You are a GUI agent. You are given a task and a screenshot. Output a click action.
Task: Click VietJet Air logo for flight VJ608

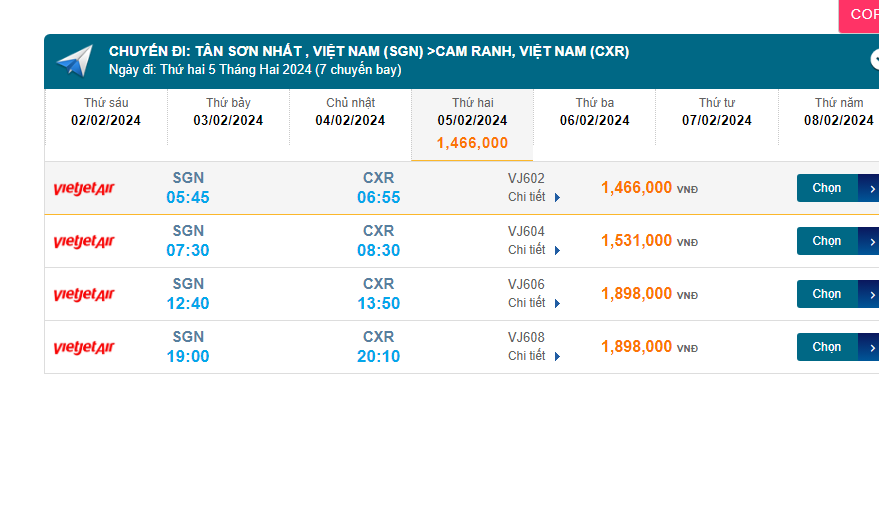84,348
